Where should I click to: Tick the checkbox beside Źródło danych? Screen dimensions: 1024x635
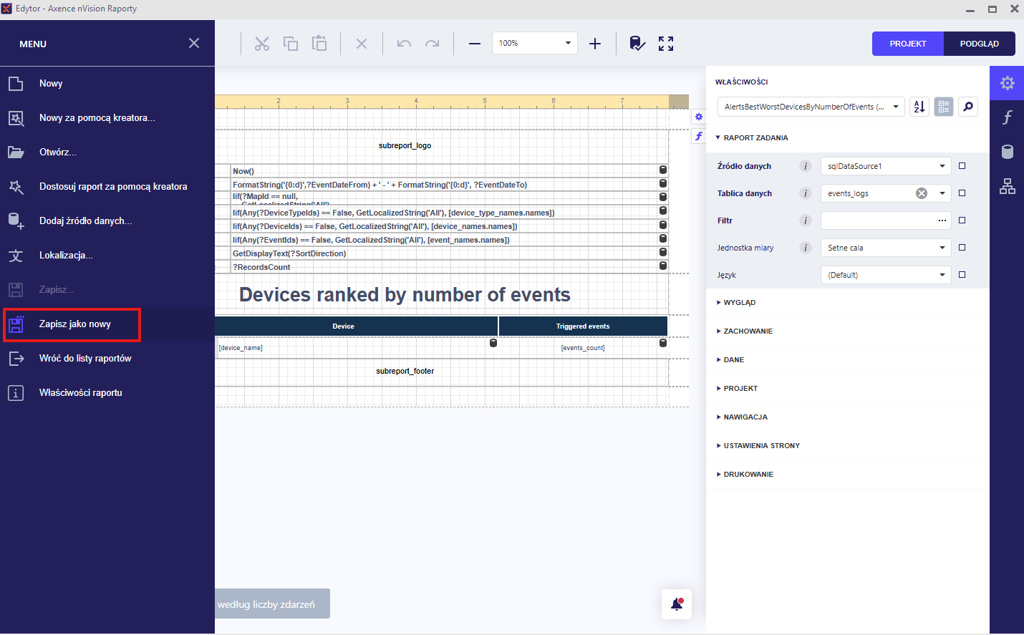pos(962,166)
